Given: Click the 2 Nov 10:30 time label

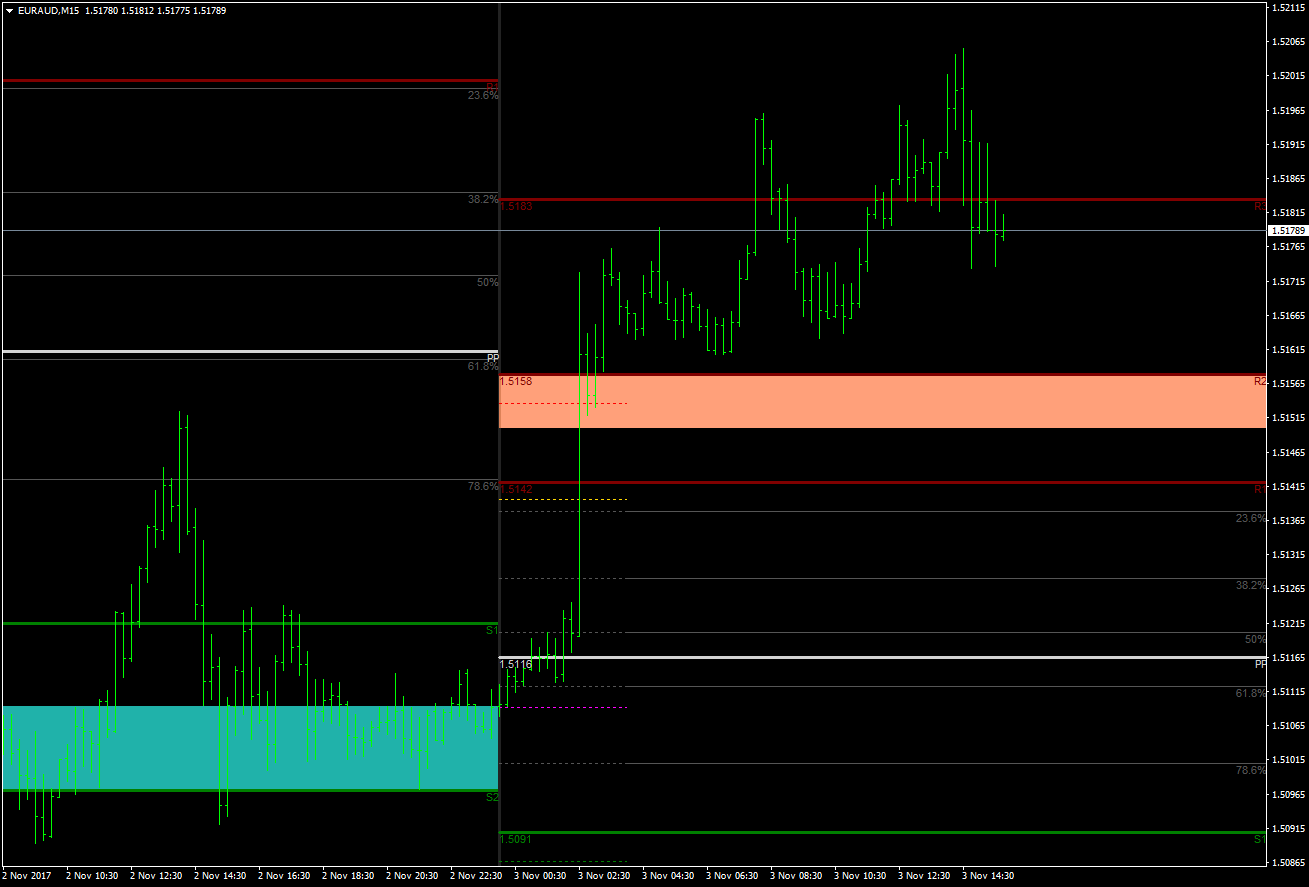Looking at the screenshot, I should (x=92, y=876).
